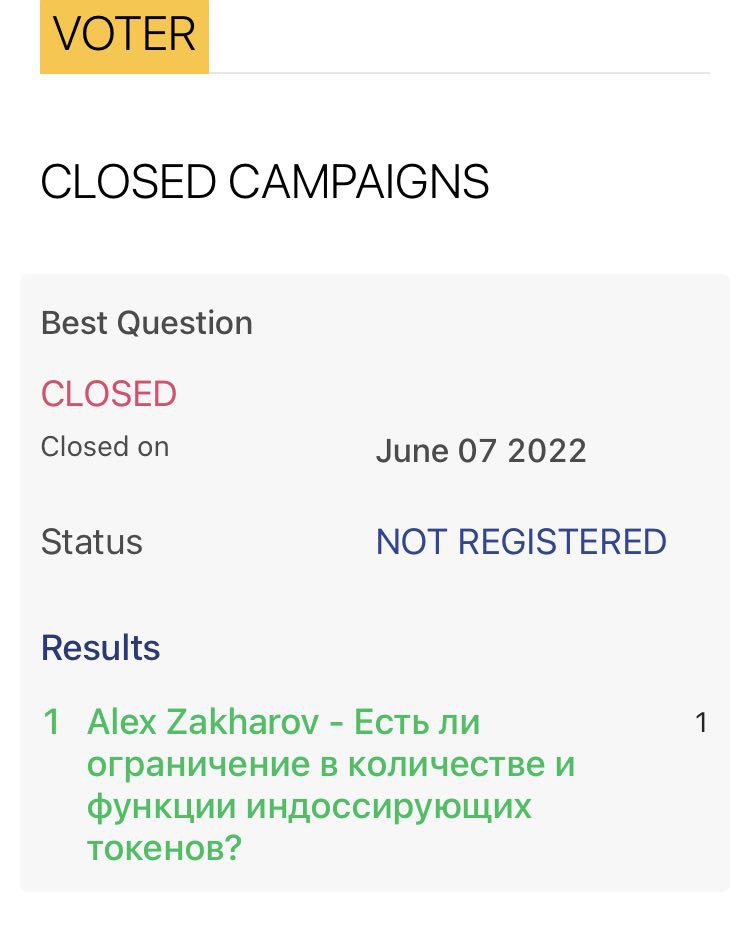Click the year 2022 in the closing date
This screenshot has width=750, height=937.
(x=547, y=450)
